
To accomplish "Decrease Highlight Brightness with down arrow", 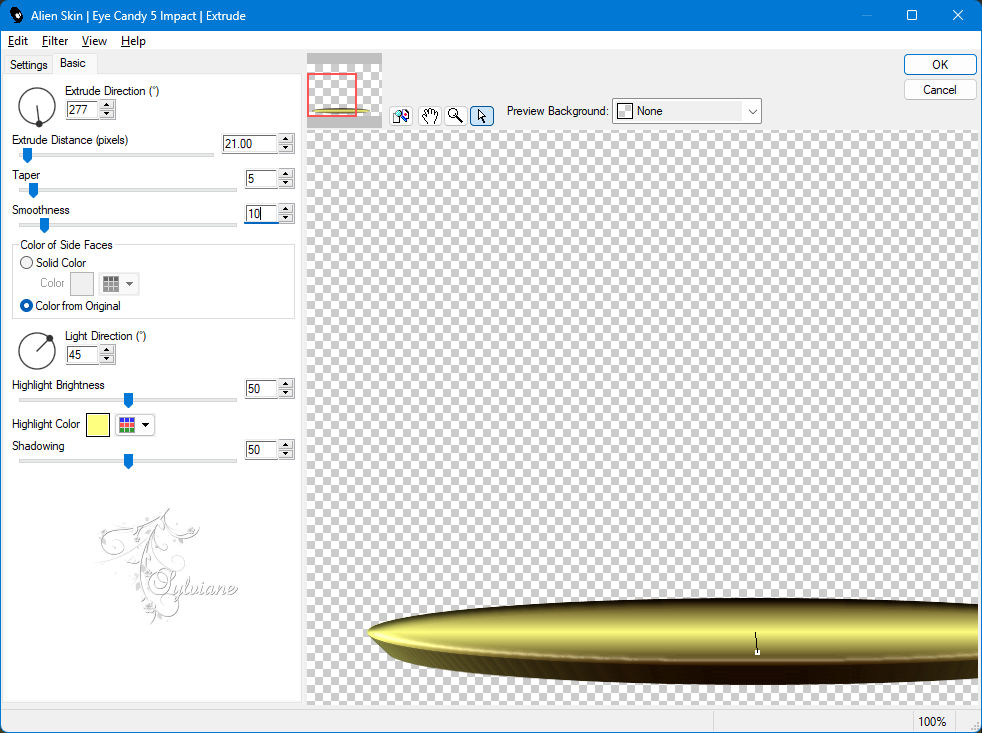I will [286, 393].
